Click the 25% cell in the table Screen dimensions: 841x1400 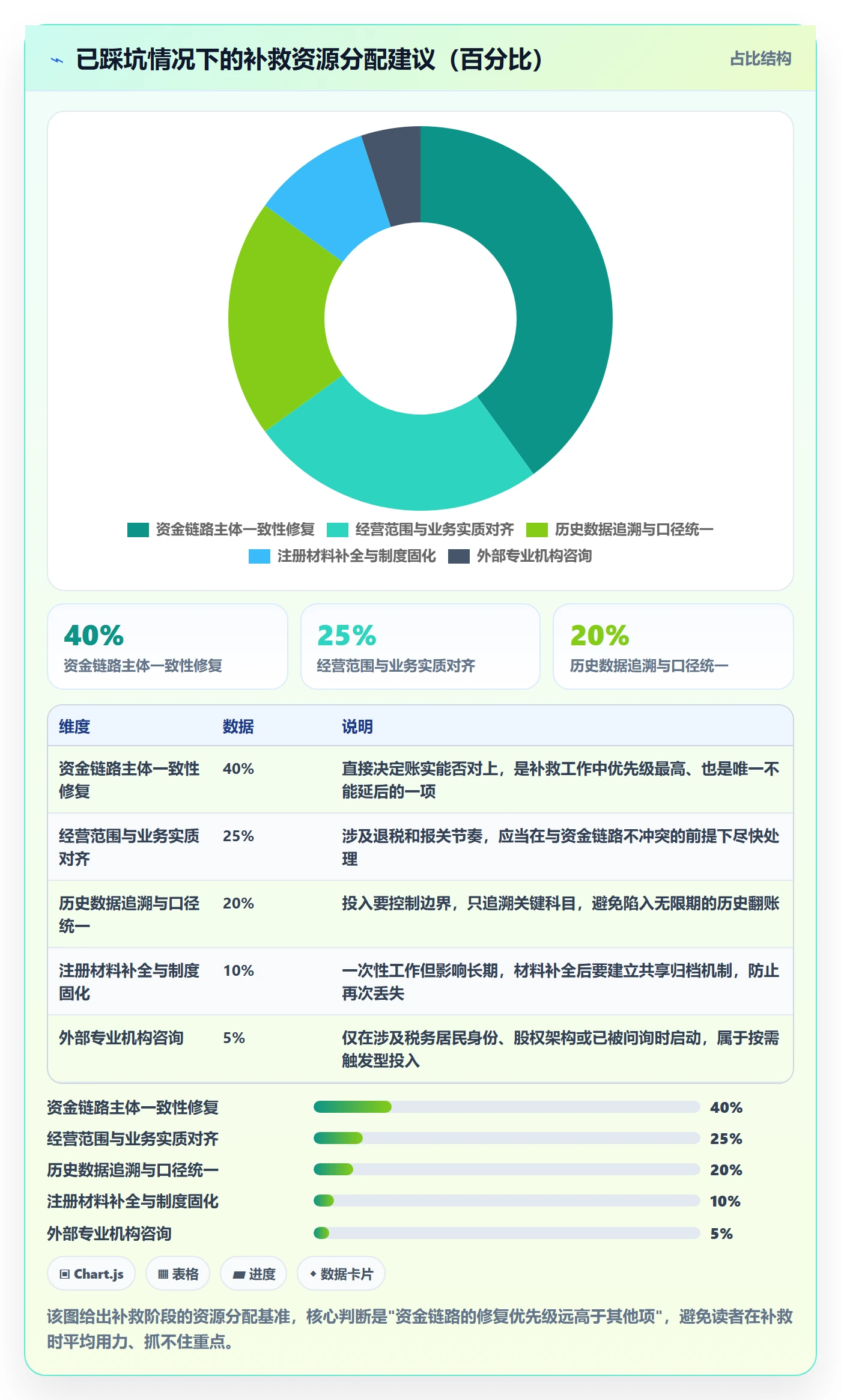[238, 836]
